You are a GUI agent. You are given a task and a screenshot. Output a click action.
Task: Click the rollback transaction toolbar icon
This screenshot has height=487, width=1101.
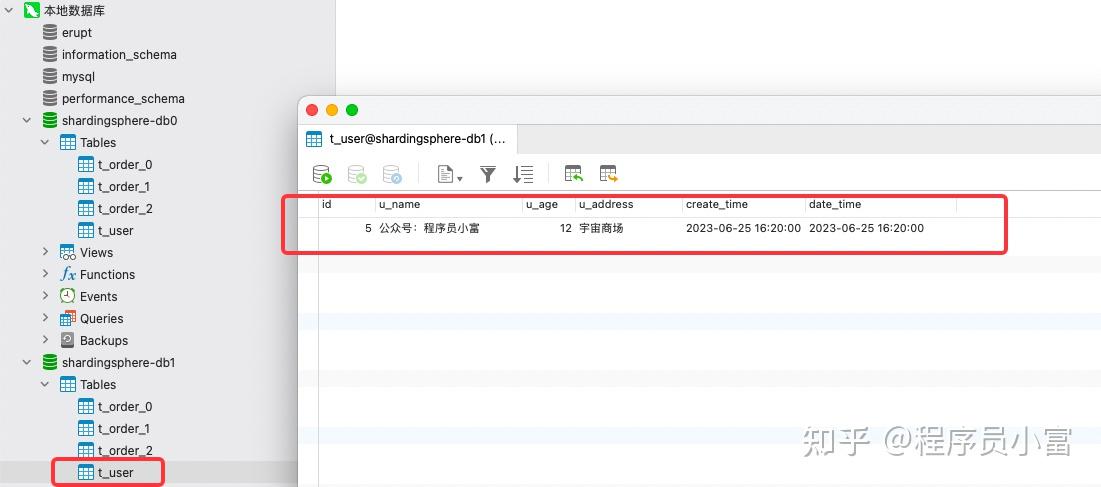[392, 174]
